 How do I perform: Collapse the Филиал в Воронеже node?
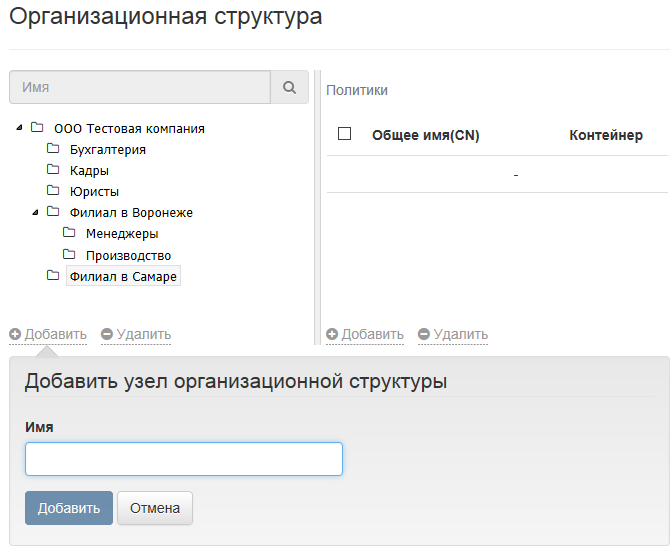tap(37, 212)
